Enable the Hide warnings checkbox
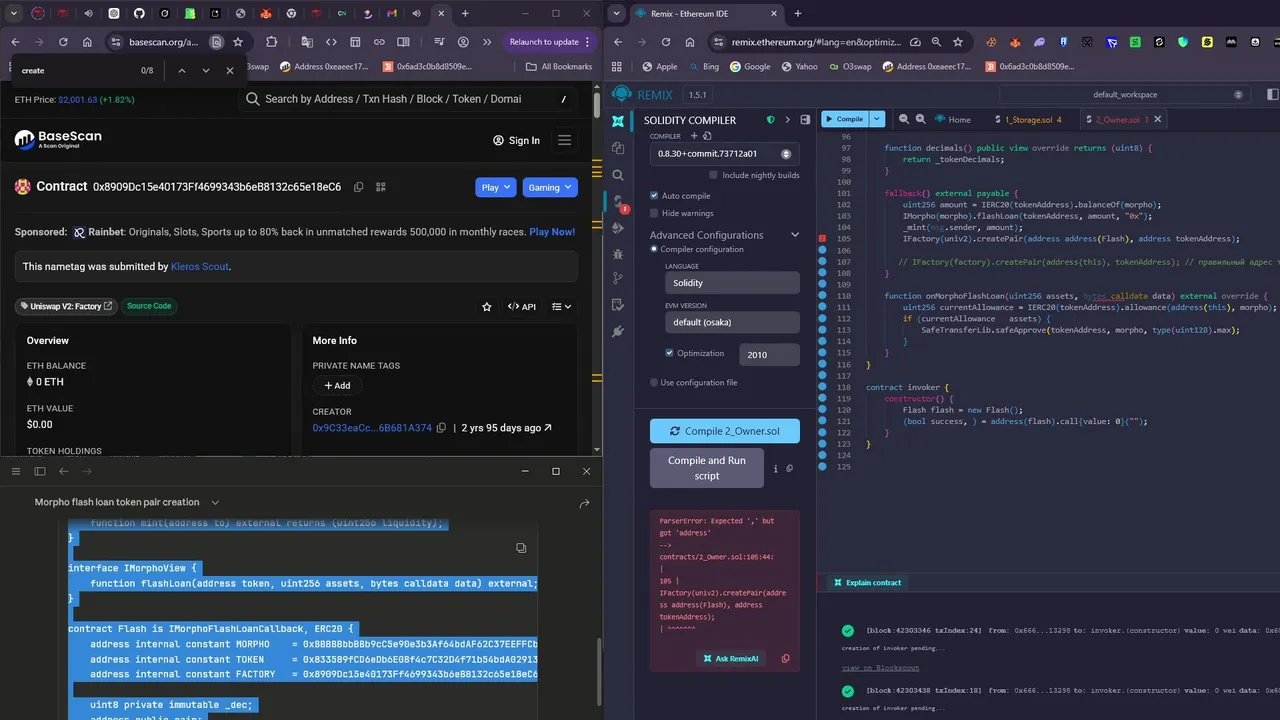 [x=654, y=213]
